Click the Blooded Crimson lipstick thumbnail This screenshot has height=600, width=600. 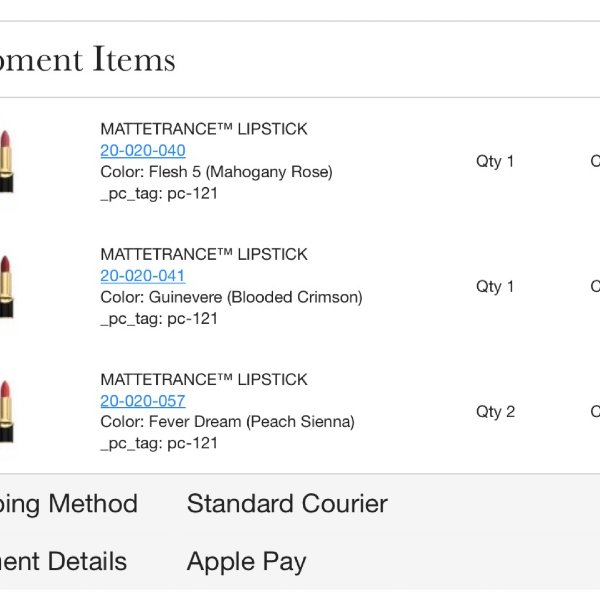[6, 286]
